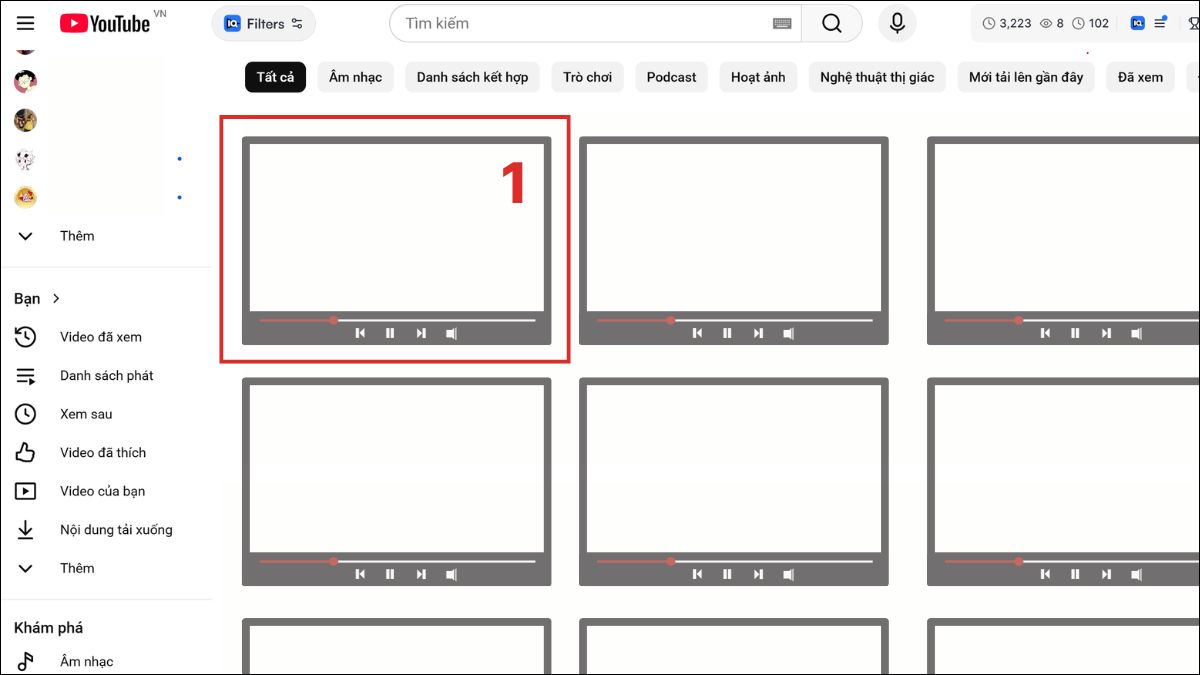Select the Nghệ thuật thị giác chip
The image size is (1200, 675).
coord(877,77)
